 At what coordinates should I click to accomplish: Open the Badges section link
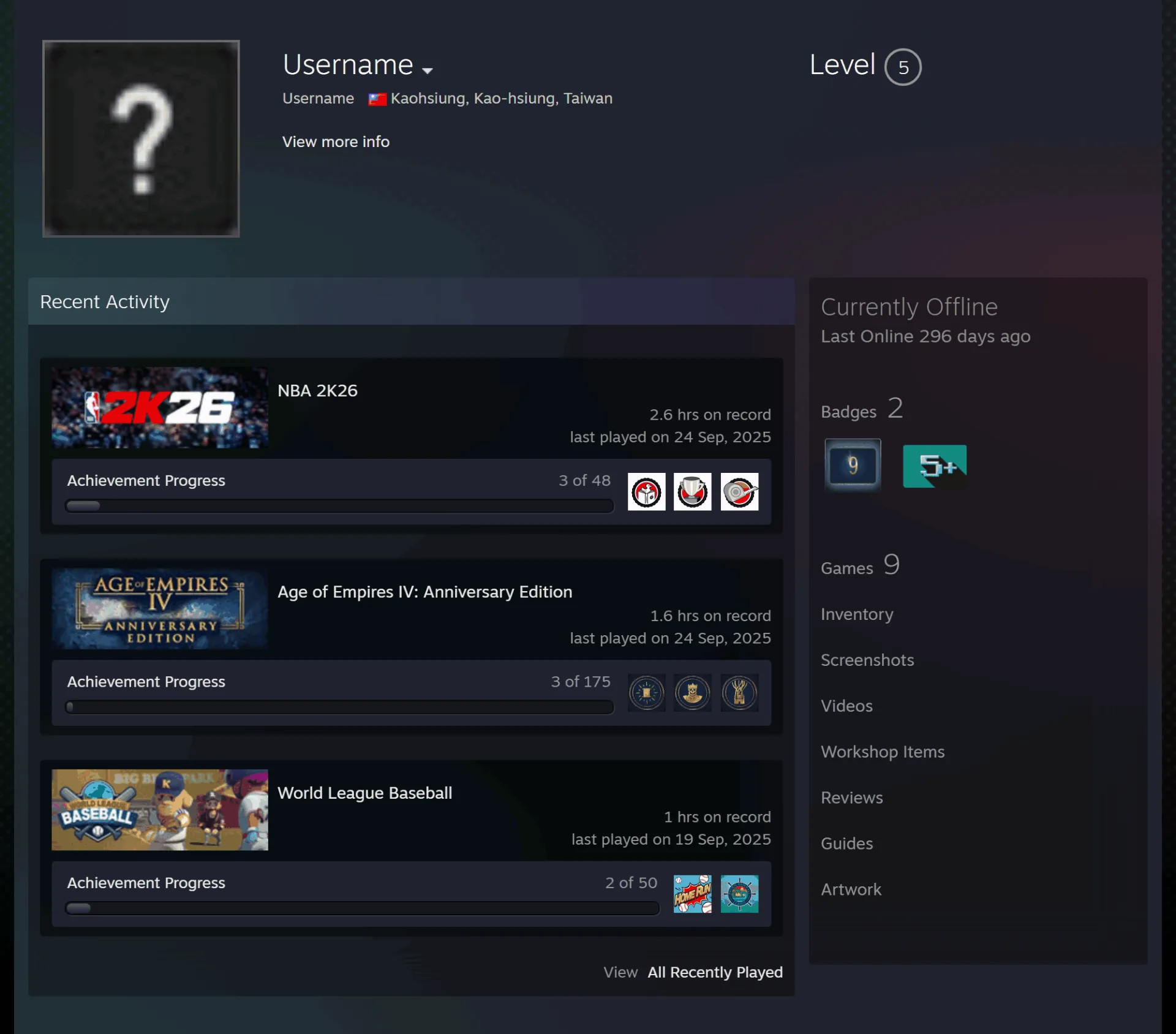click(862, 409)
